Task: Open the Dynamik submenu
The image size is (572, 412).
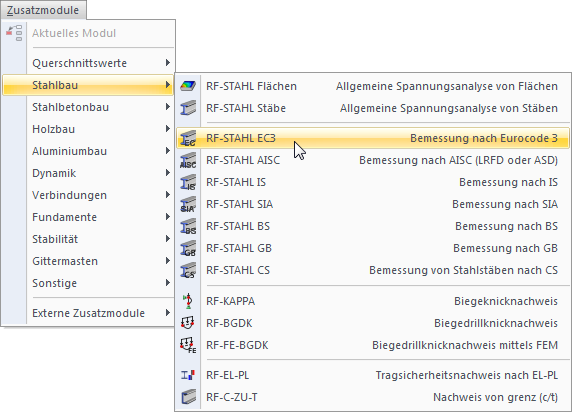Action: 88,173
